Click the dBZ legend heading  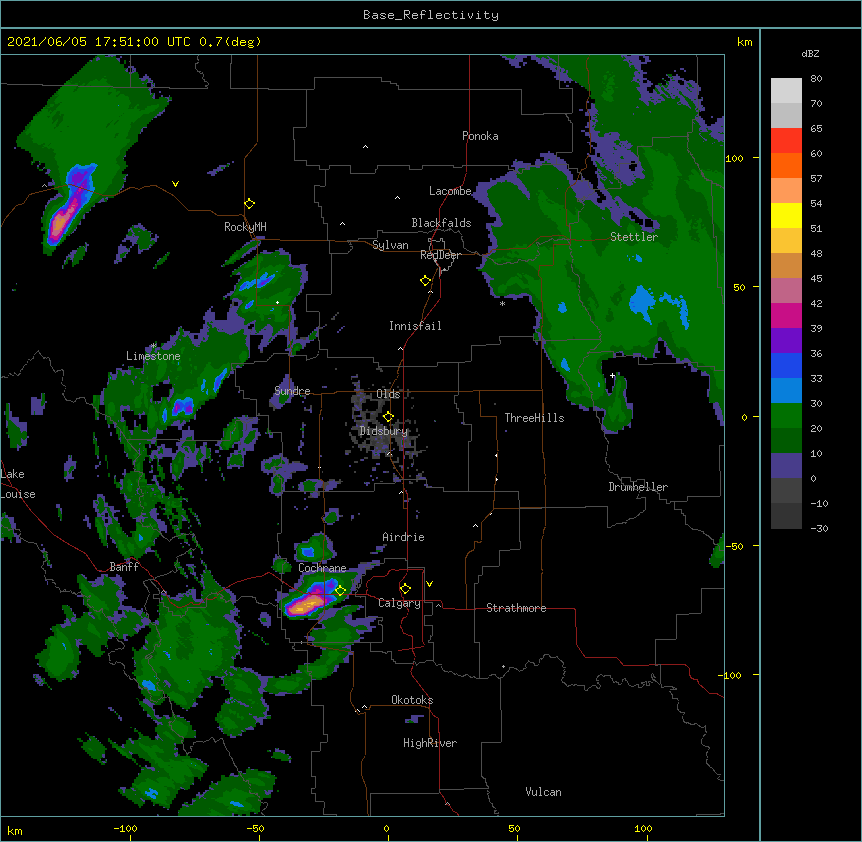tap(810, 54)
